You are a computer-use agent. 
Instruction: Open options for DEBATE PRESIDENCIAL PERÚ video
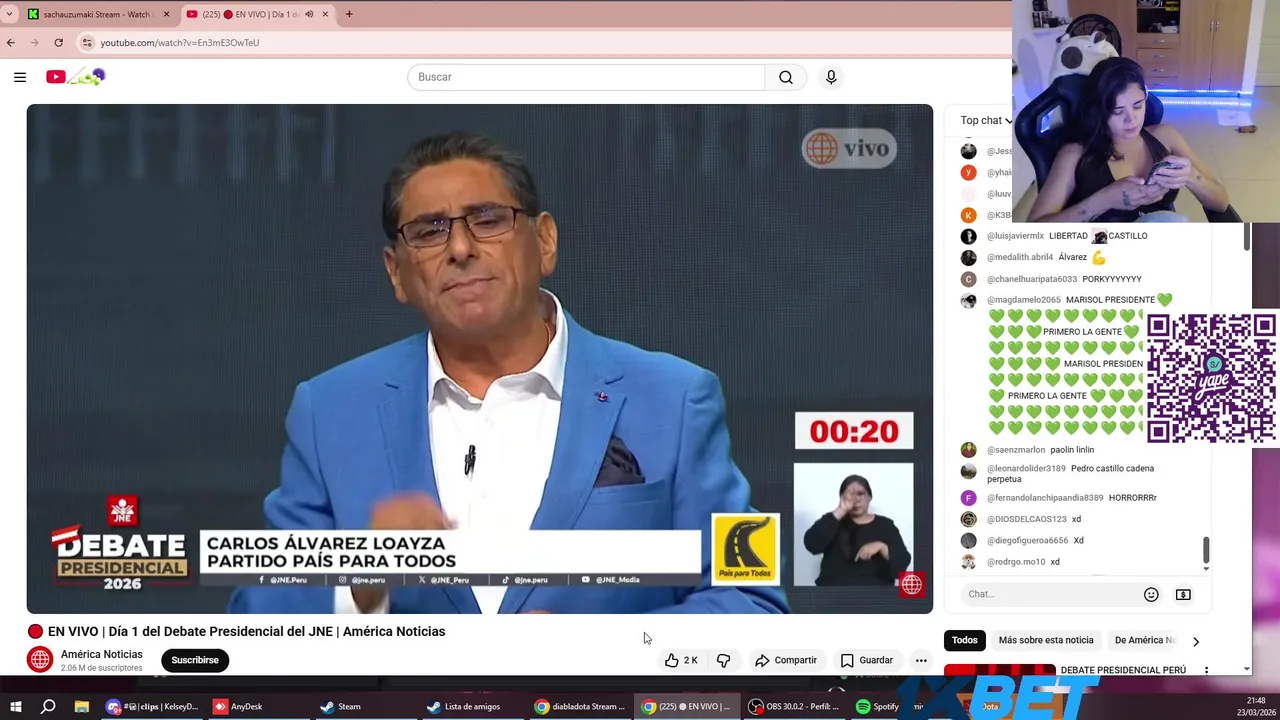(x=1206, y=670)
